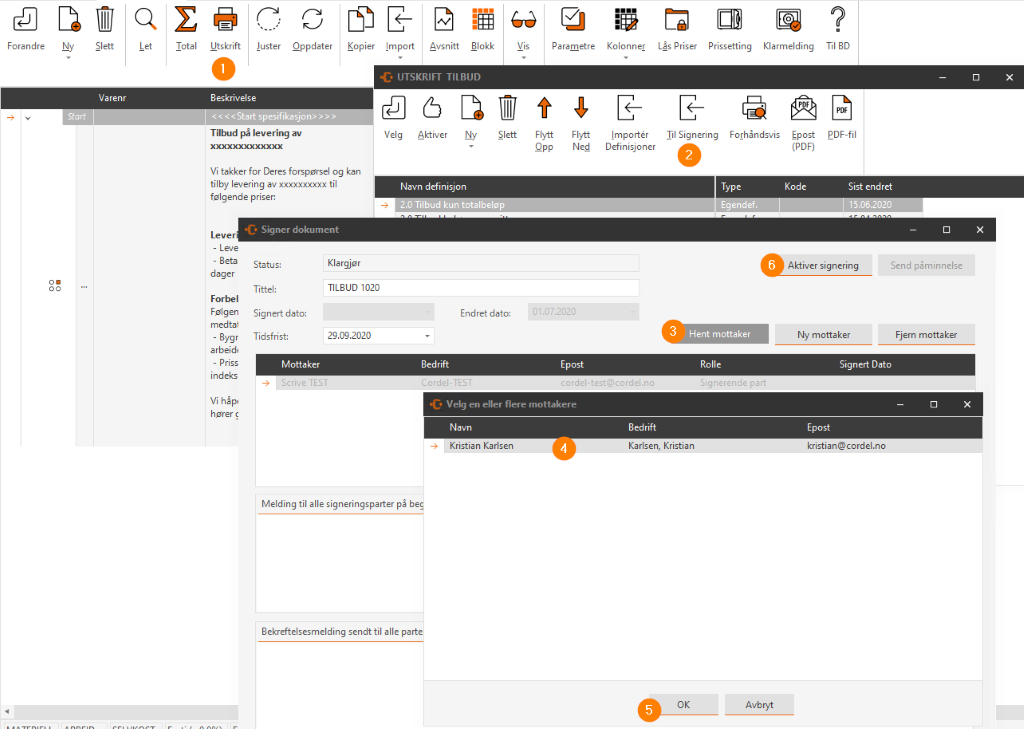Click the Flytt Ned arrow icon
Screen dimensions: 1024x729
coord(581,108)
